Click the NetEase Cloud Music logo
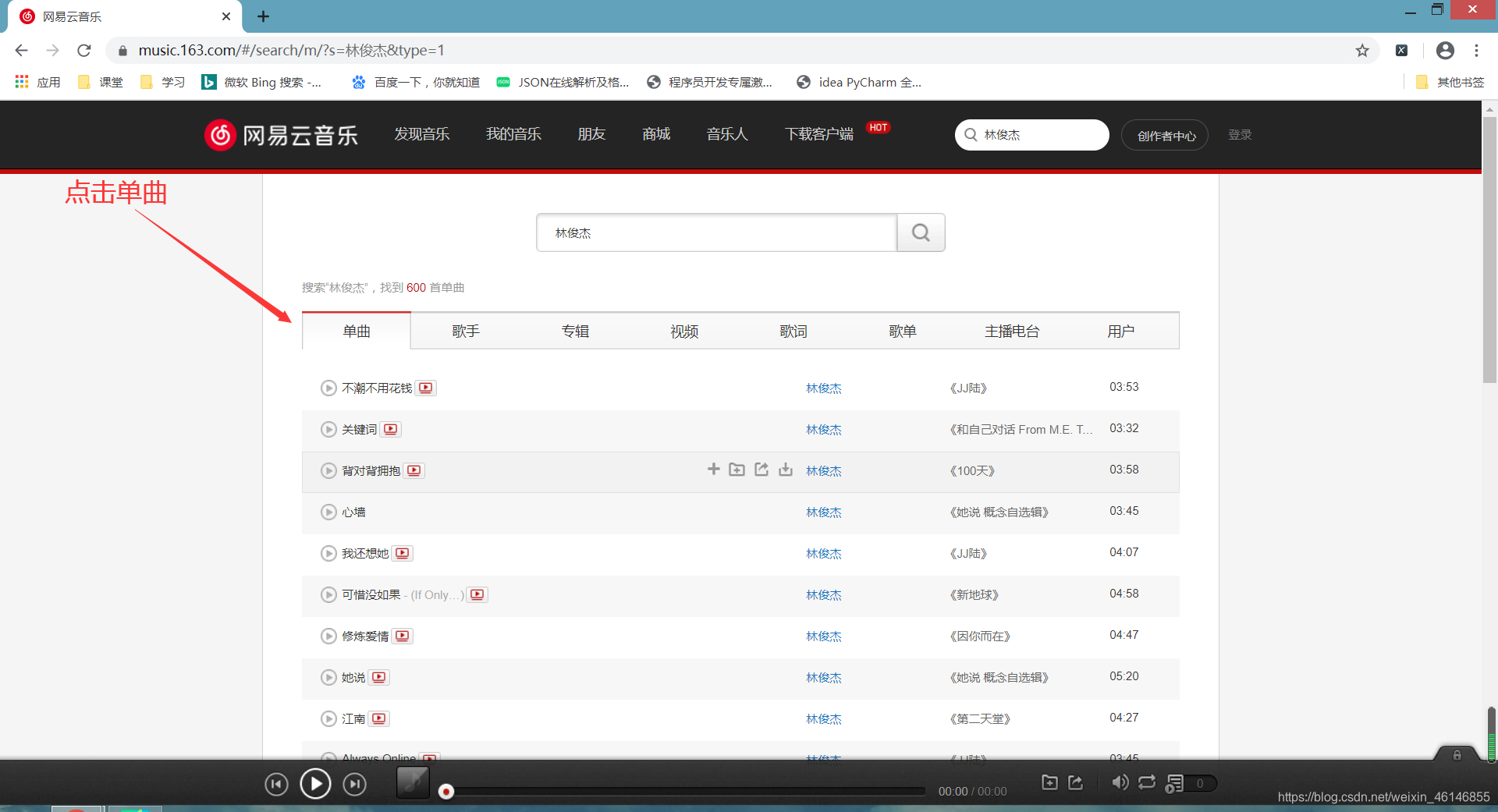The image size is (1498, 812). coord(281,135)
